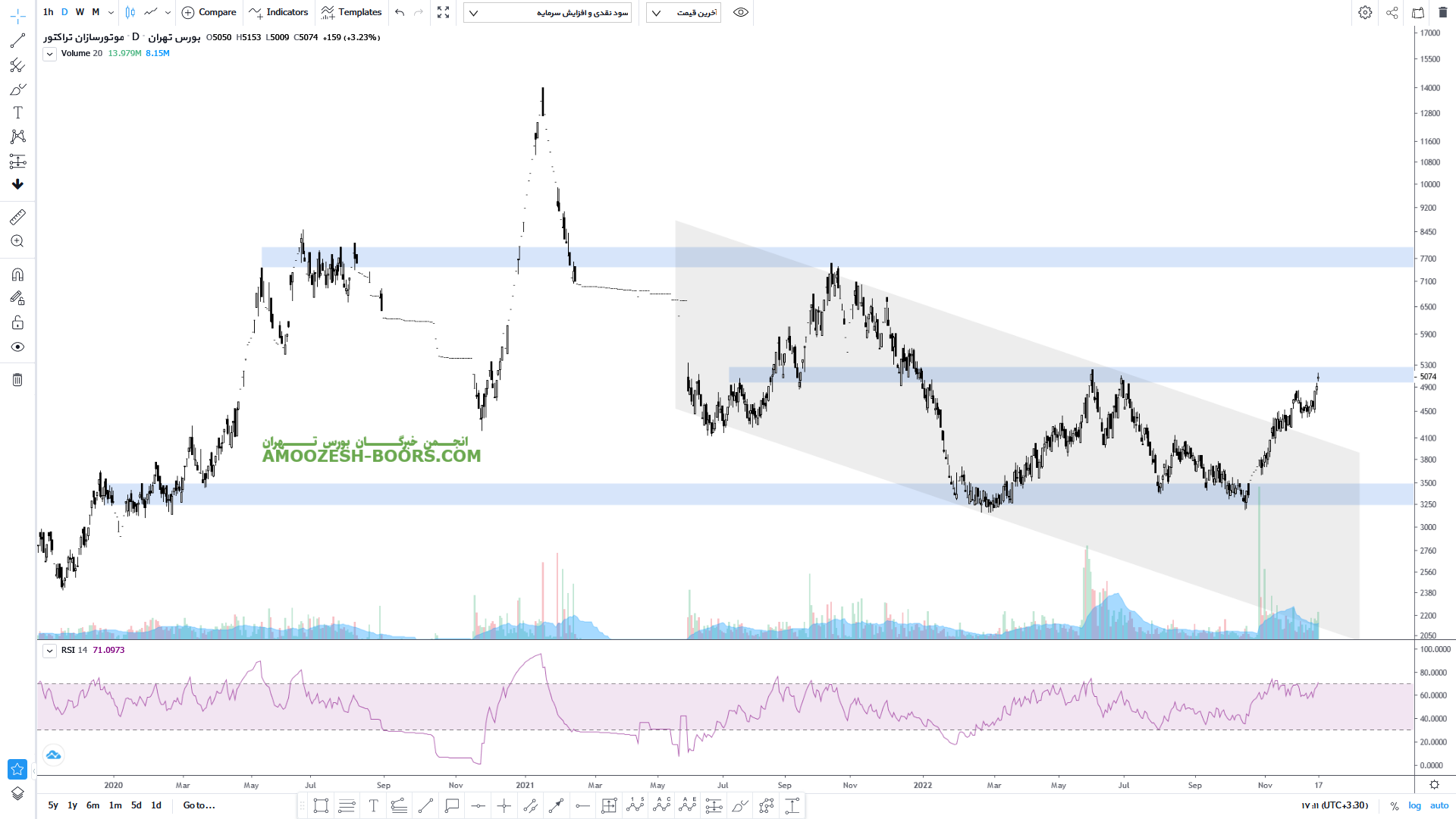
Task: Select the rectangle shape in bottom toolbar
Action: coord(321,805)
